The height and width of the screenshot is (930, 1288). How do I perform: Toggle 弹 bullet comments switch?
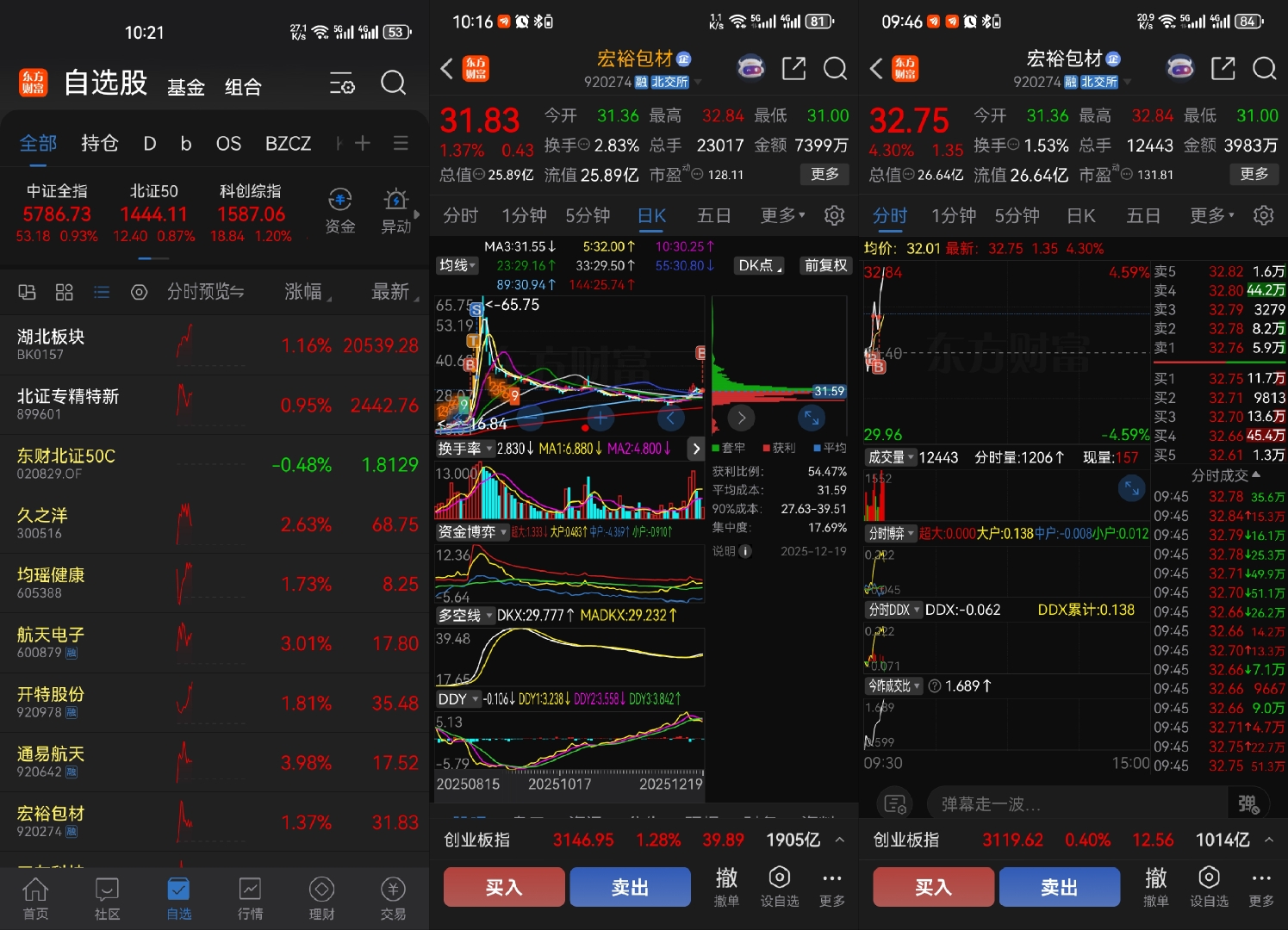[x=1248, y=804]
